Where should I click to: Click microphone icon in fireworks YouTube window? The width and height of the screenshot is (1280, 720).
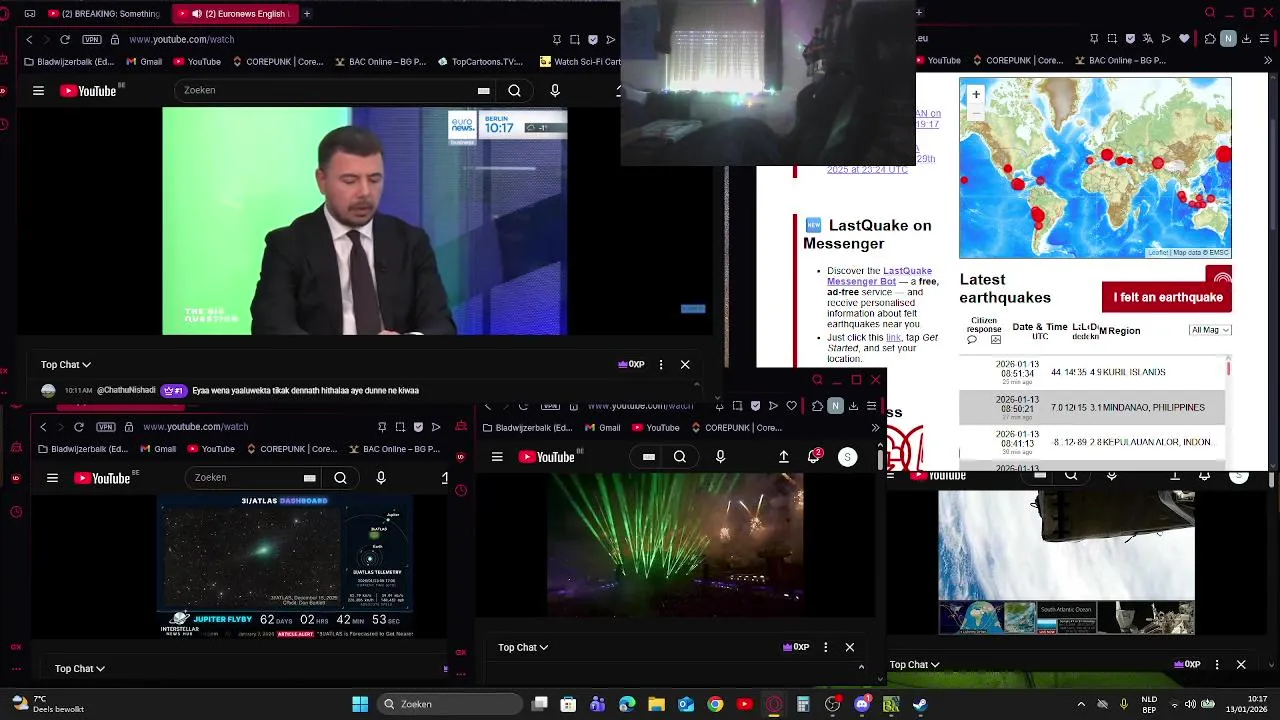pos(720,457)
